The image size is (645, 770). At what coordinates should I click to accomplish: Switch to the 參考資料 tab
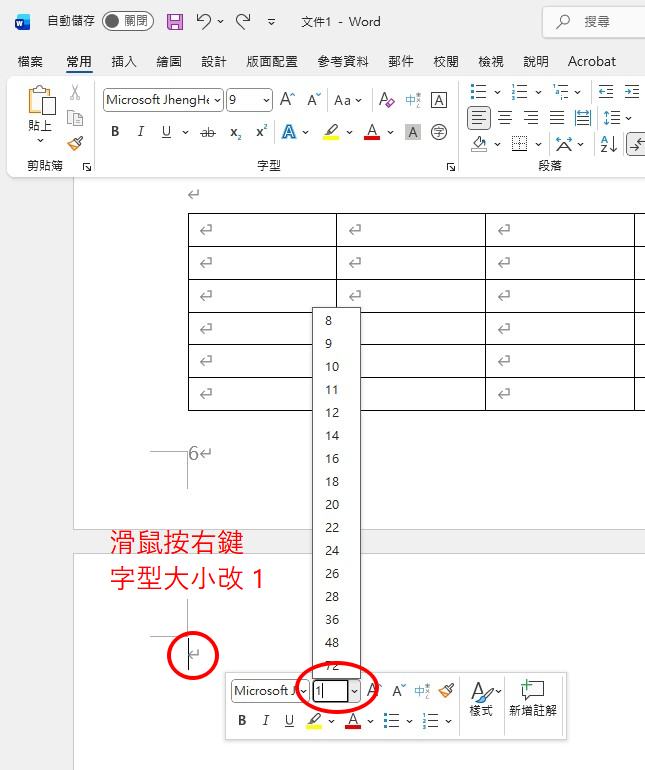pyautogui.click(x=343, y=61)
